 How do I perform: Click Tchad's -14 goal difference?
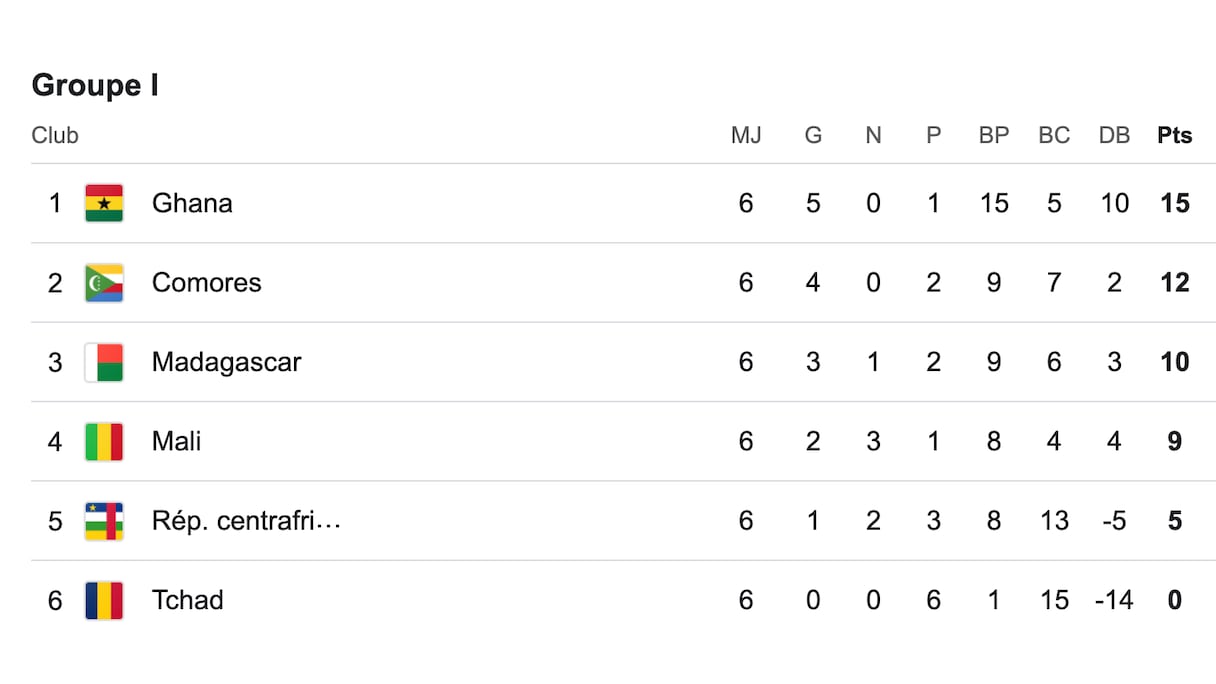pyautogui.click(x=1113, y=600)
